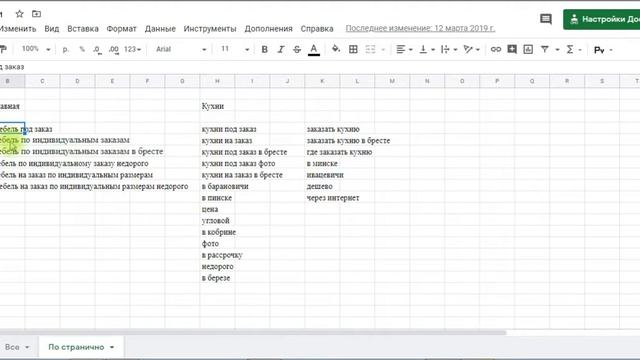Select cell 'в березе'

216,278
